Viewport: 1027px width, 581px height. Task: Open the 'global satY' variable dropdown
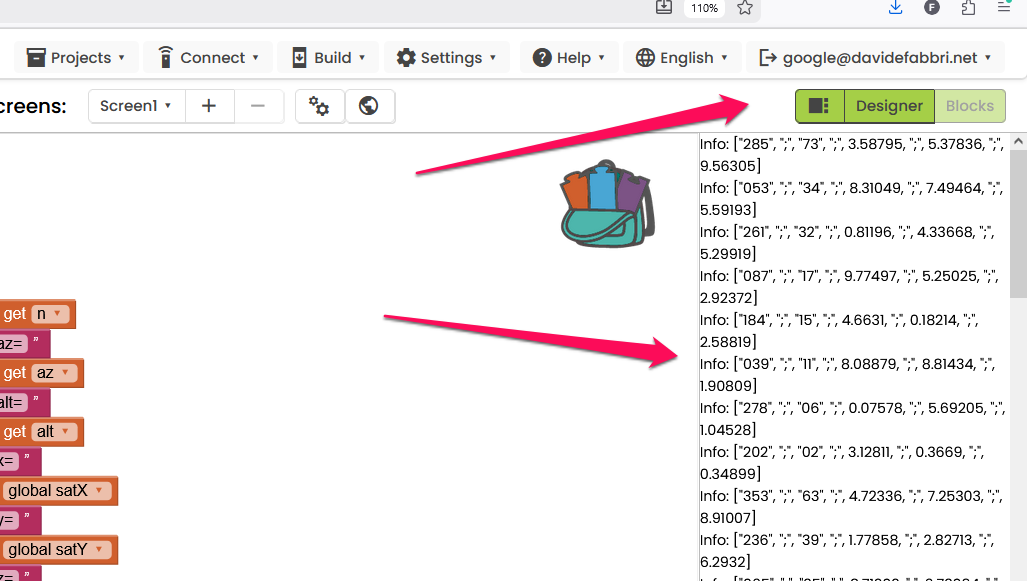[56, 550]
